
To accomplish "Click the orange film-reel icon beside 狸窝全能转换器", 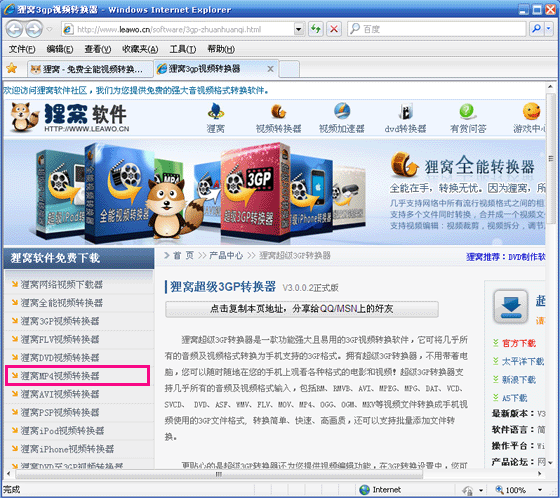I will tap(404, 165).
